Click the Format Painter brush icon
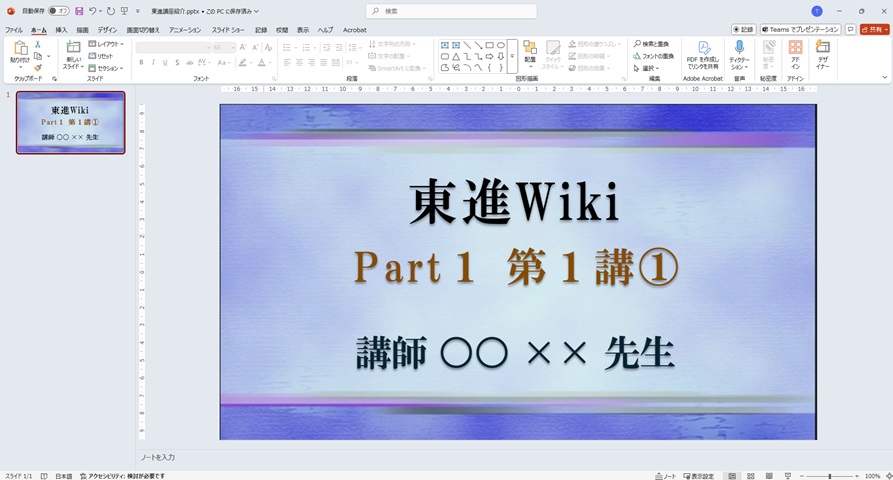This screenshot has height=480, width=893. 38,68
